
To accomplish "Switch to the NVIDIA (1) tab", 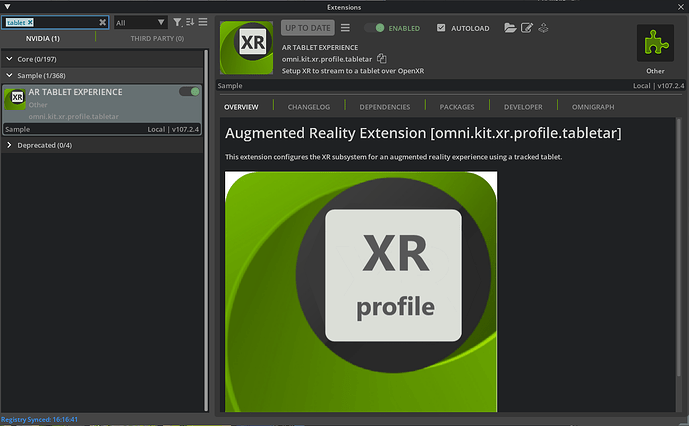I will pos(43,38).
